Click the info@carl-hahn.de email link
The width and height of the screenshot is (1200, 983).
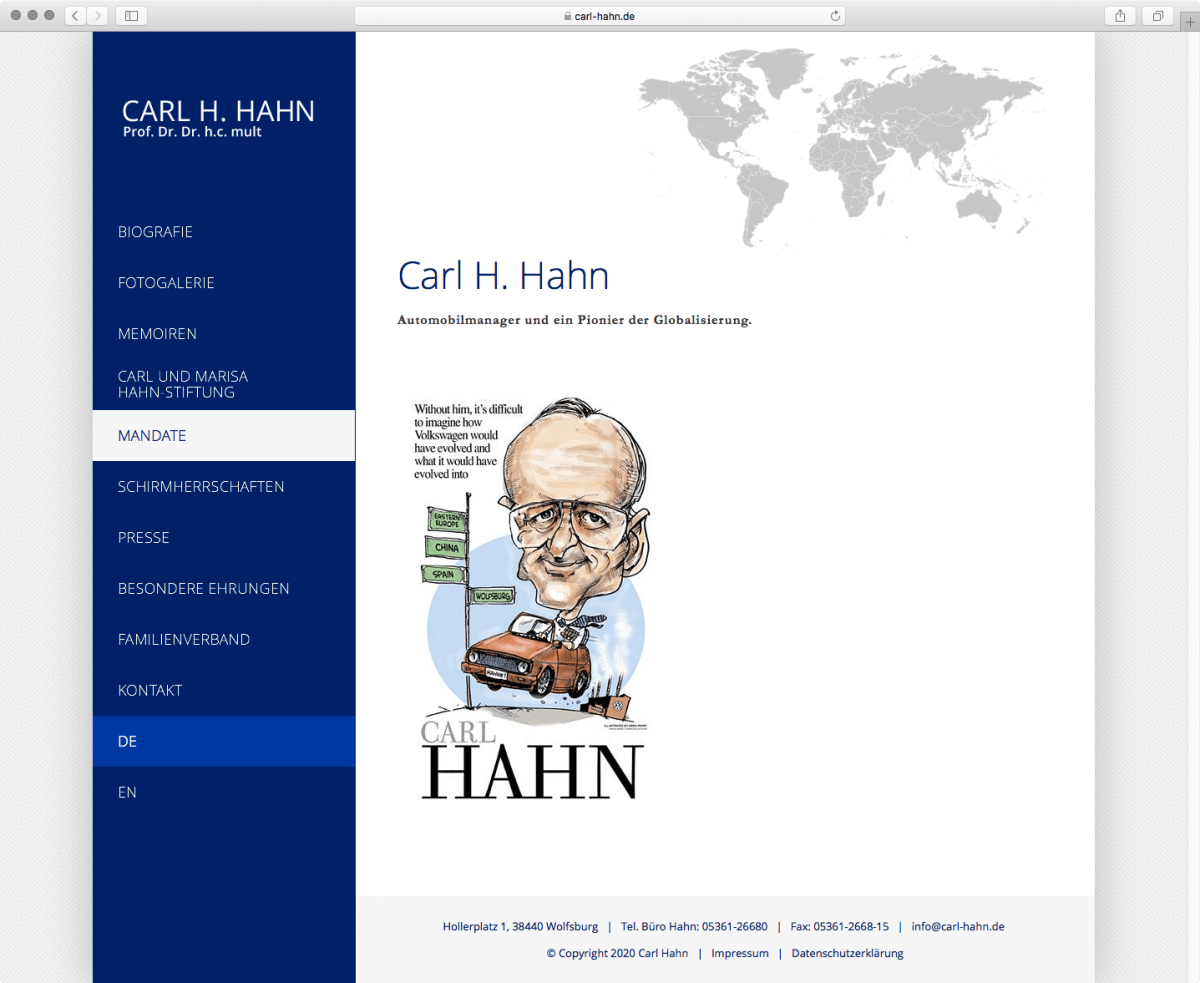click(x=957, y=927)
